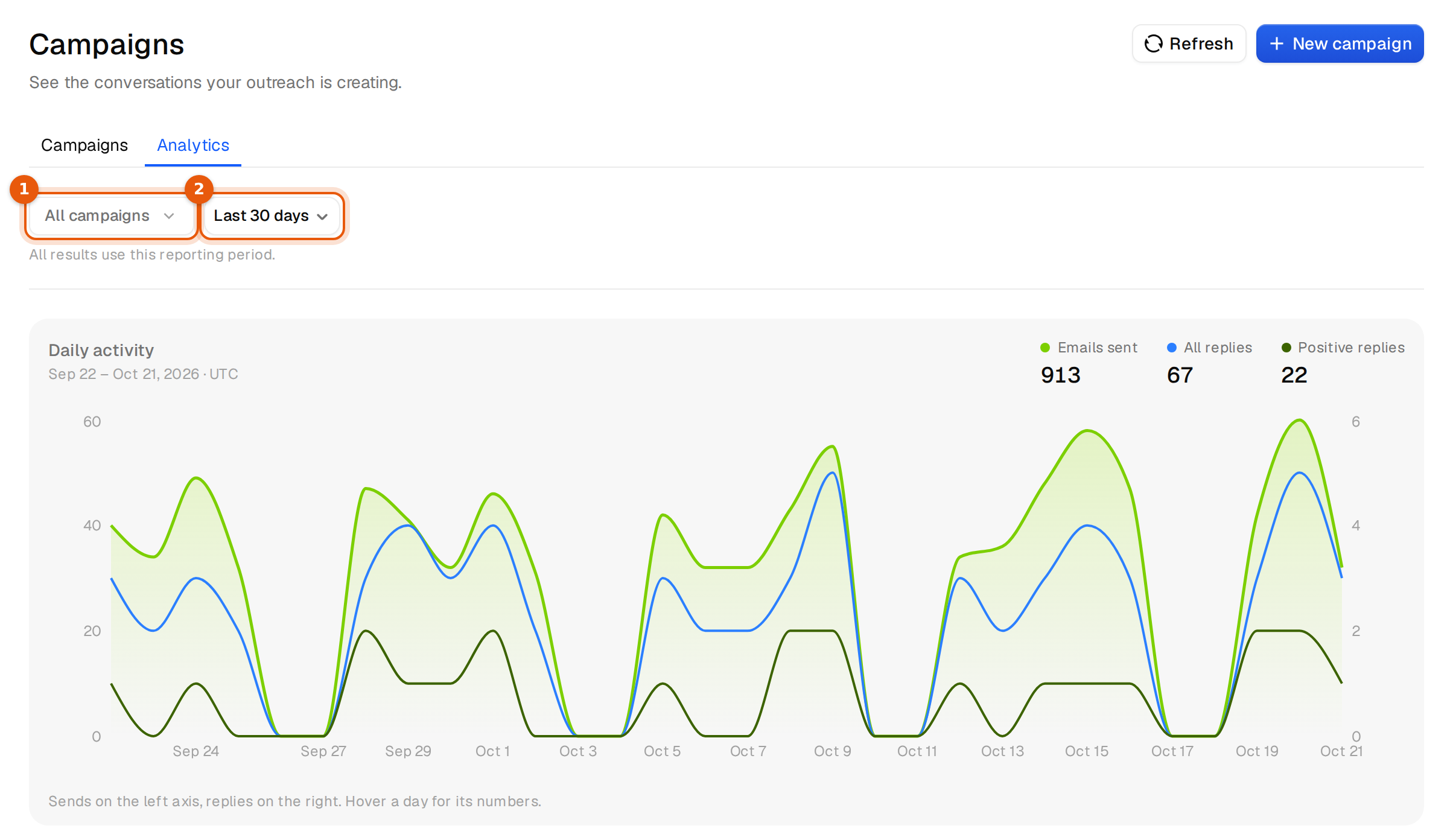Click the Oct 3 axis label

point(577,751)
